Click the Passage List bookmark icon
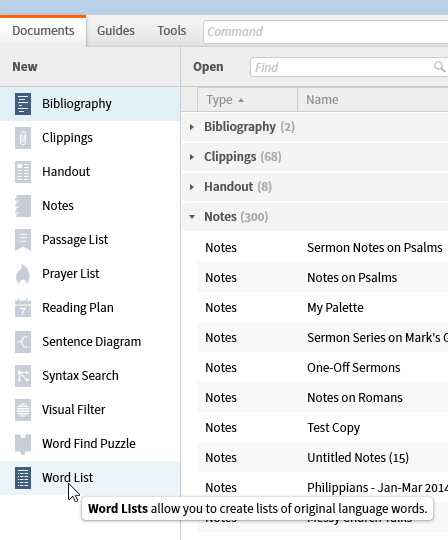 [x=23, y=240]
